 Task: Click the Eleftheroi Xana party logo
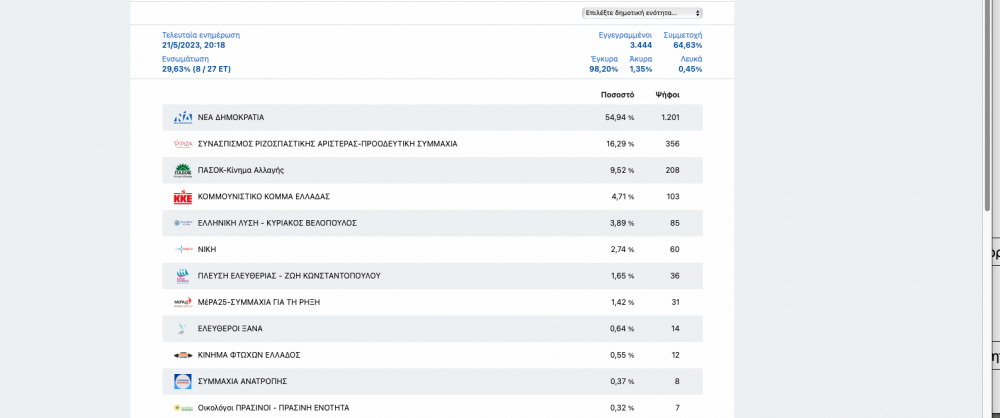pos(183,329)
